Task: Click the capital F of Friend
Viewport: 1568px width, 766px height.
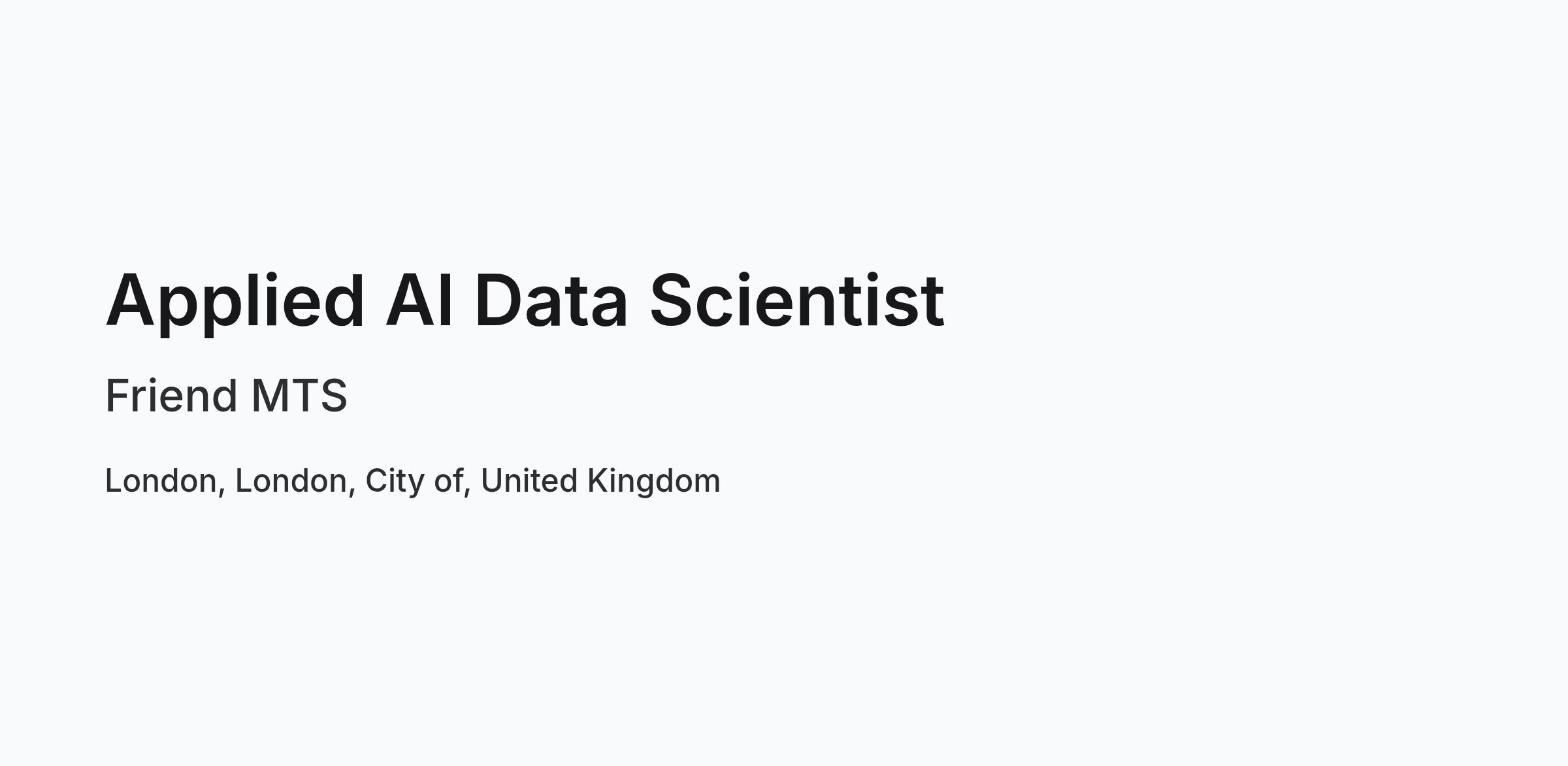Action: [118, 396]
